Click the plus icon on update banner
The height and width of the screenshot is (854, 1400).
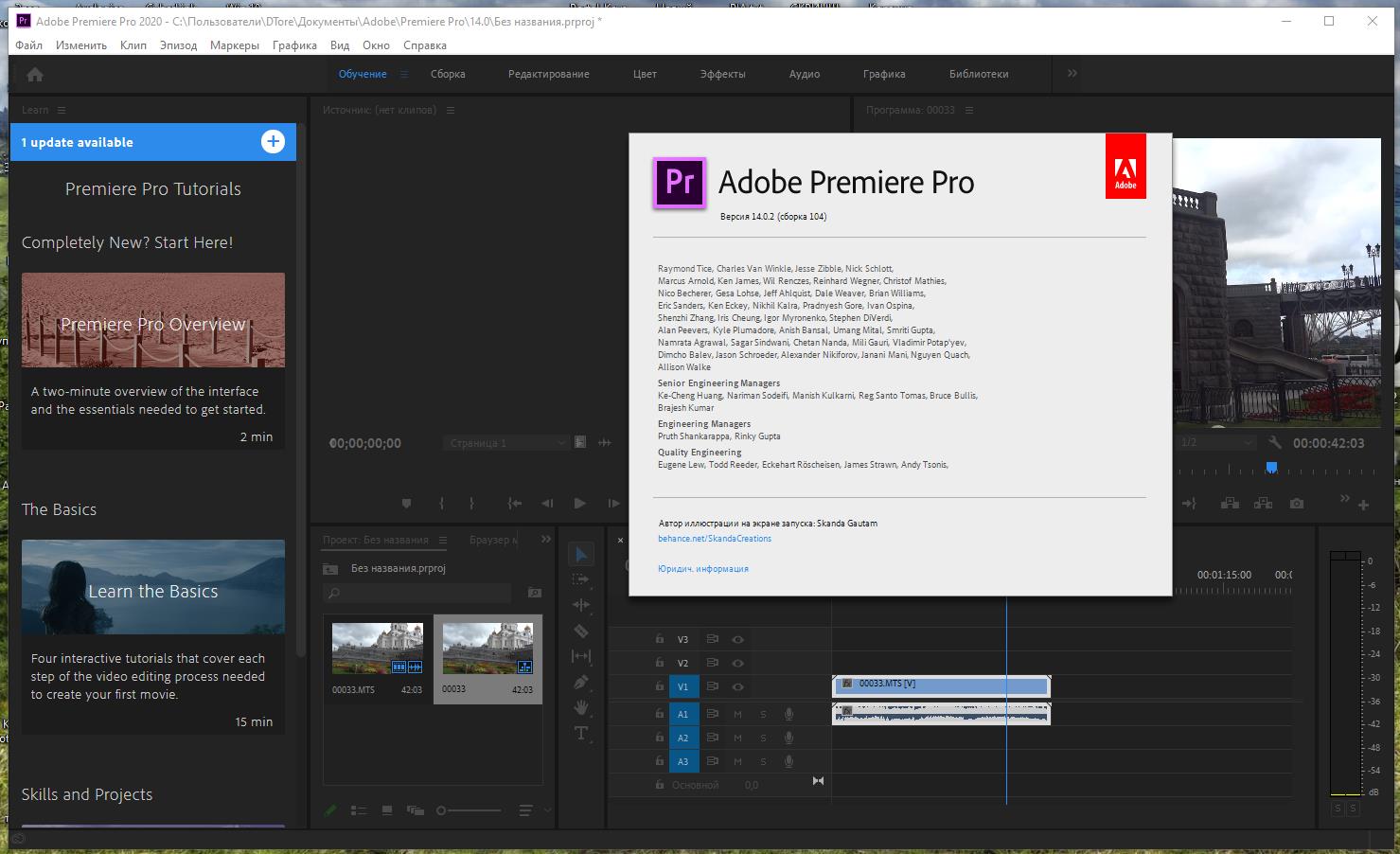tap(273, 142)
